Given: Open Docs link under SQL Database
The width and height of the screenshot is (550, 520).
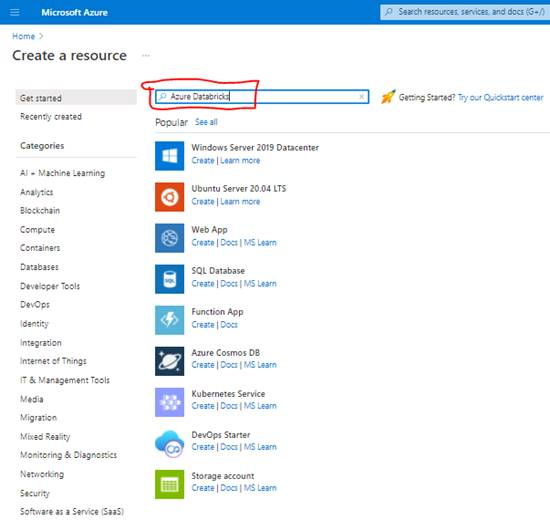Looking at the screenshot, I should pos(229,284).
